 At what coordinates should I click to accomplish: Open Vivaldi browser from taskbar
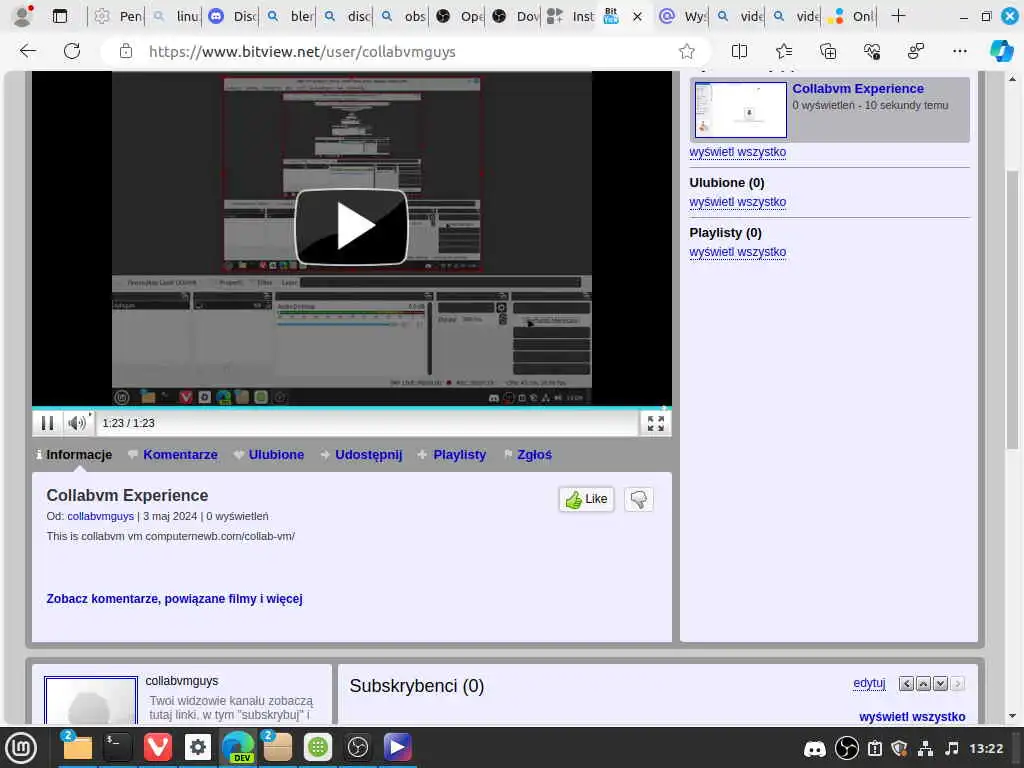coord(157,748)
